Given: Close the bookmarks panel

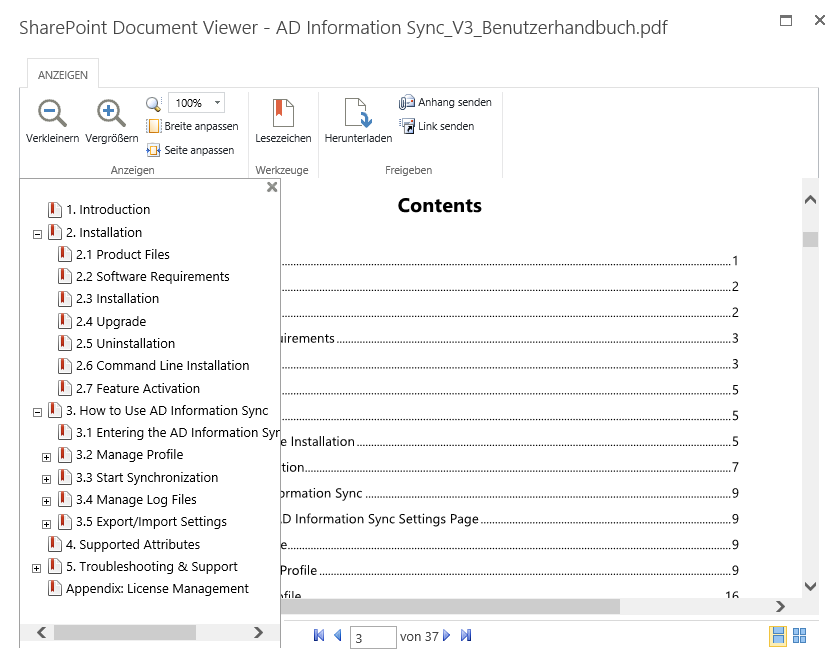Looking at the screenshot, I should pos(272,187).
